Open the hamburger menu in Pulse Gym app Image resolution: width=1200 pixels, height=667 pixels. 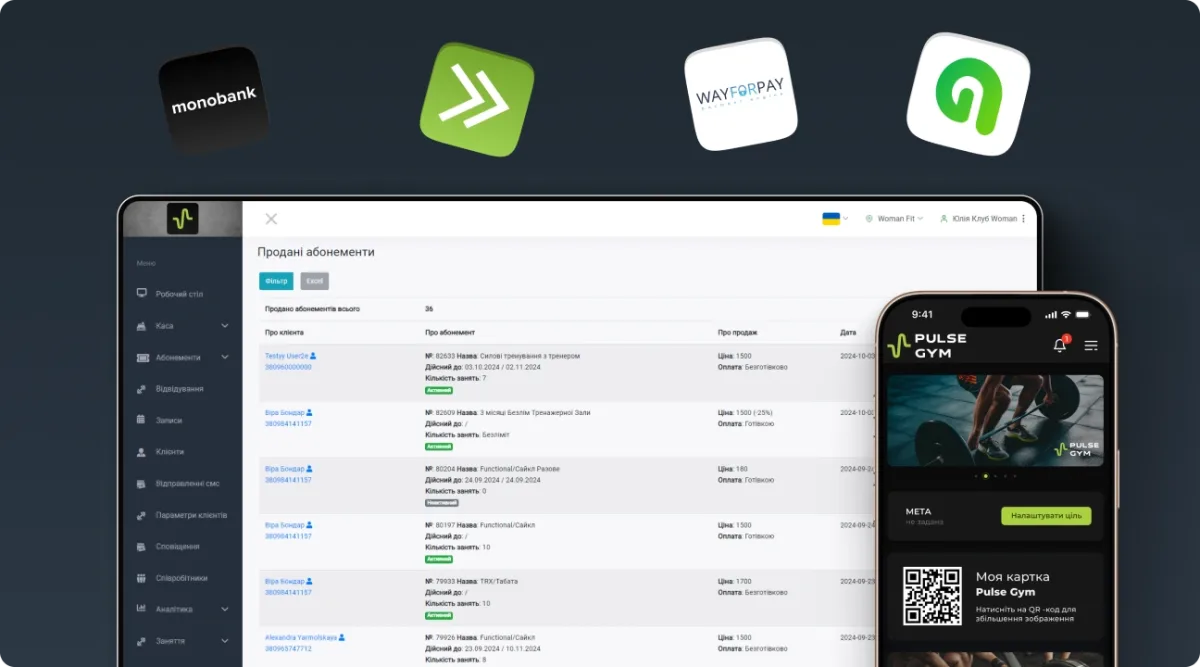[x=1091, y=345]
